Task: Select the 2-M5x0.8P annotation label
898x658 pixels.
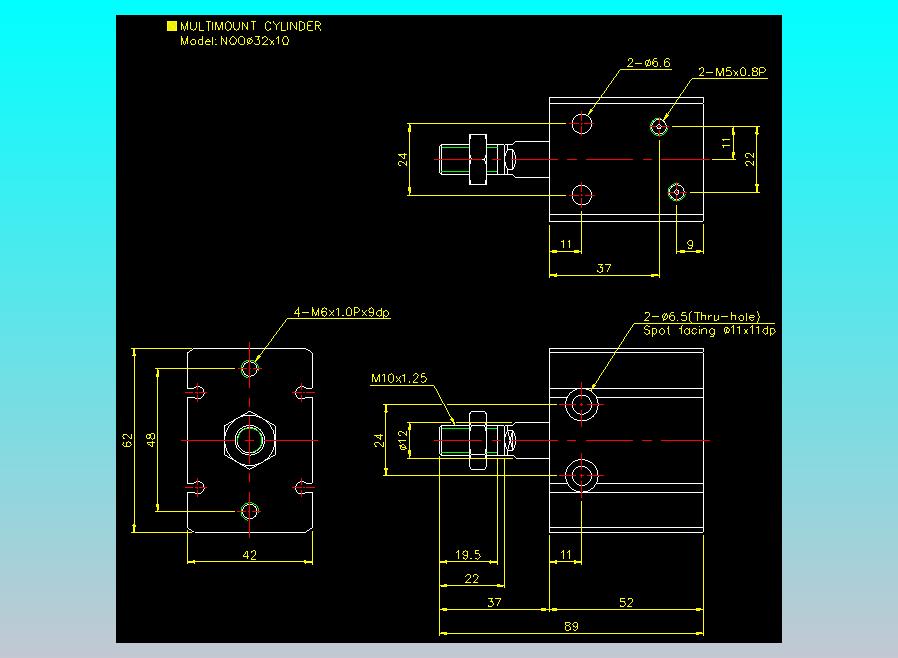Action: point(732,72)
